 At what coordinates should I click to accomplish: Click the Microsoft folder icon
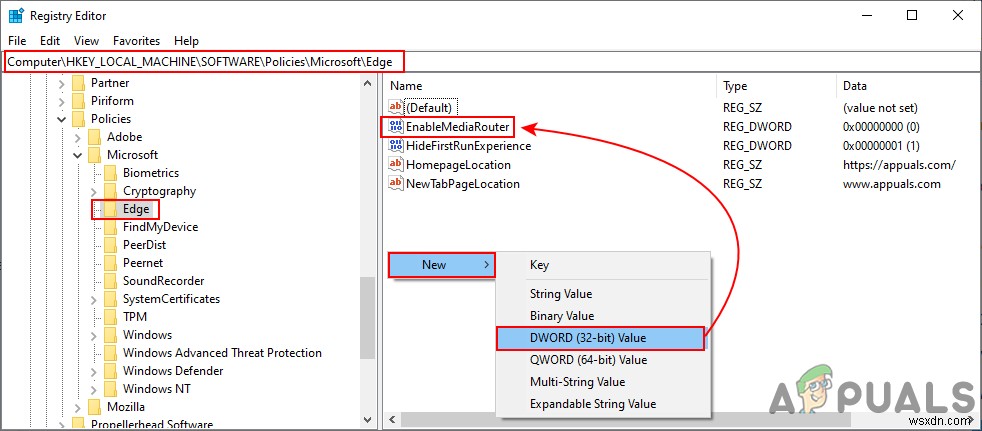94,155
